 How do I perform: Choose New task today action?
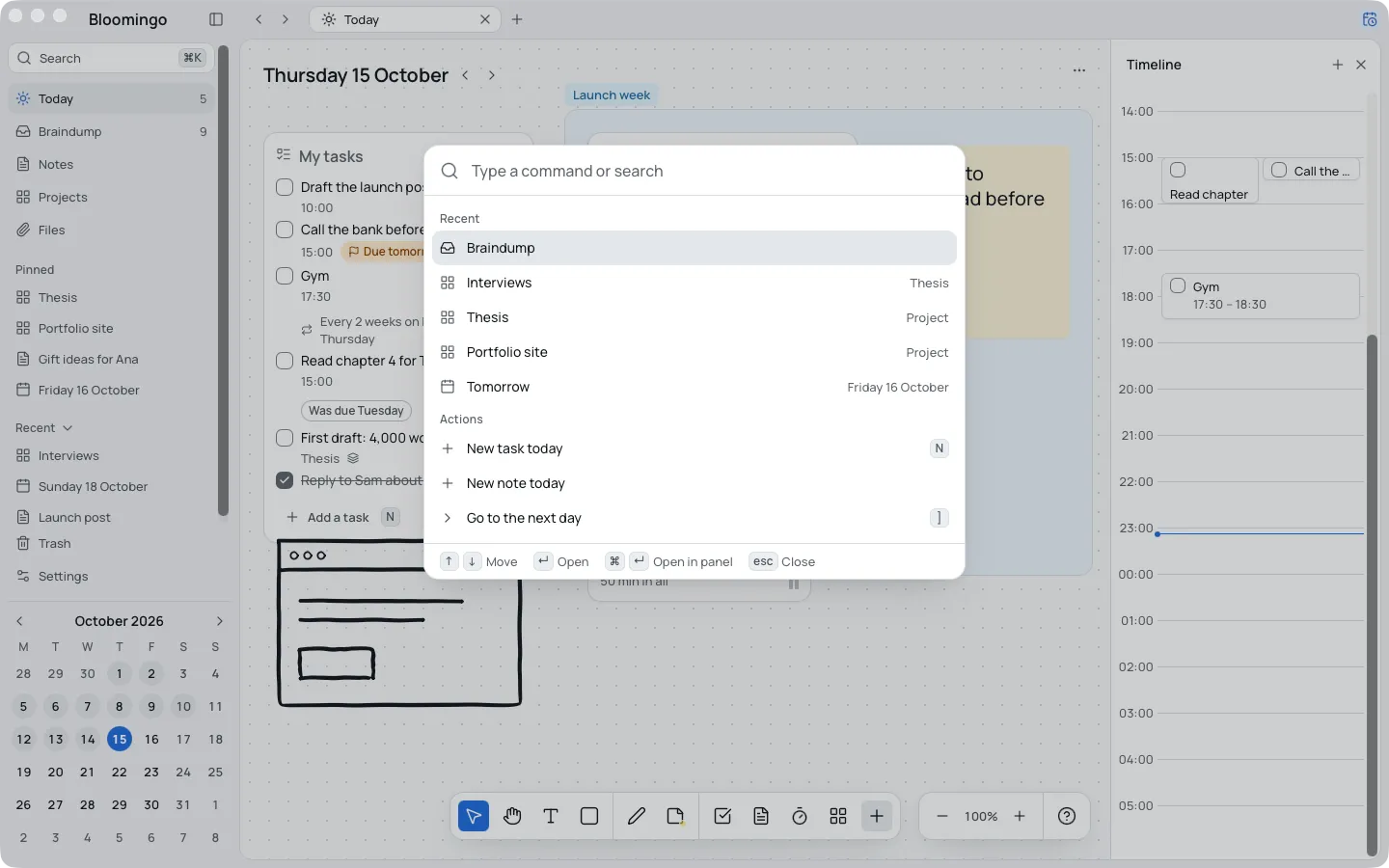694,448
